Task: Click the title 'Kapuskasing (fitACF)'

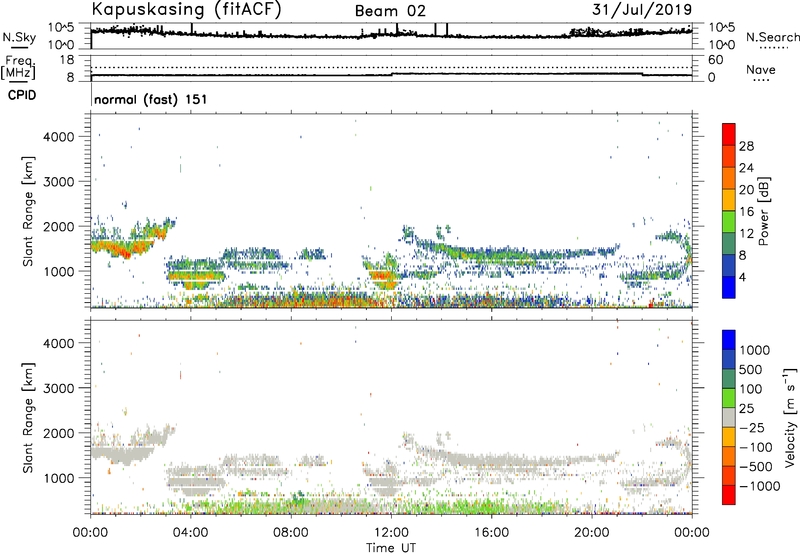Action: 186,9
